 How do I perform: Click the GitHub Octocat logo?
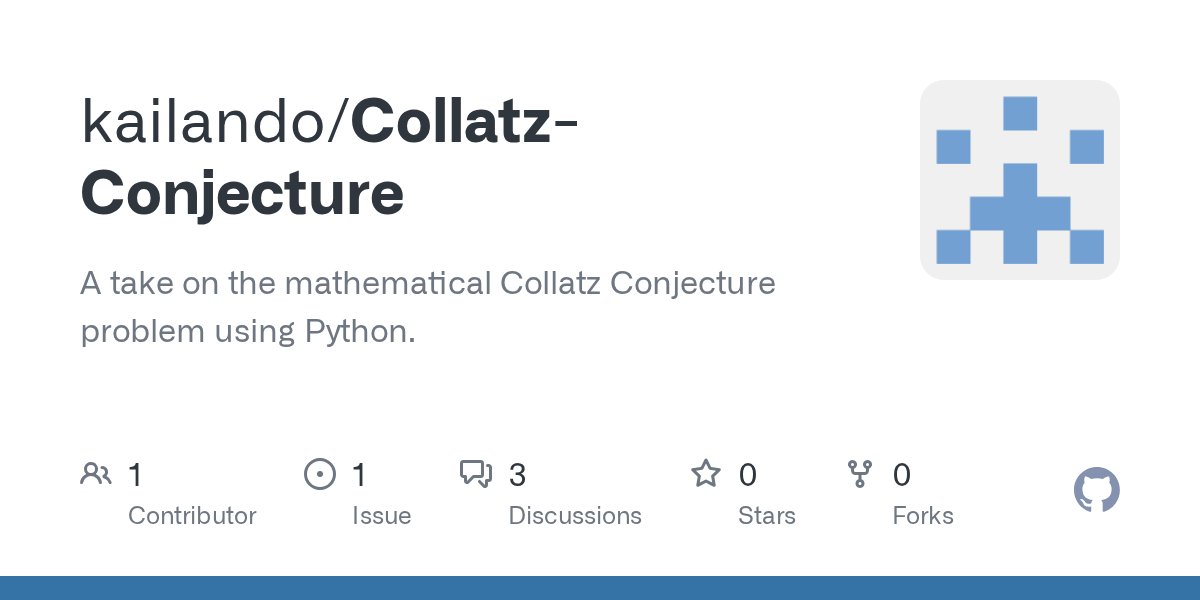(x=1096, y=490)
